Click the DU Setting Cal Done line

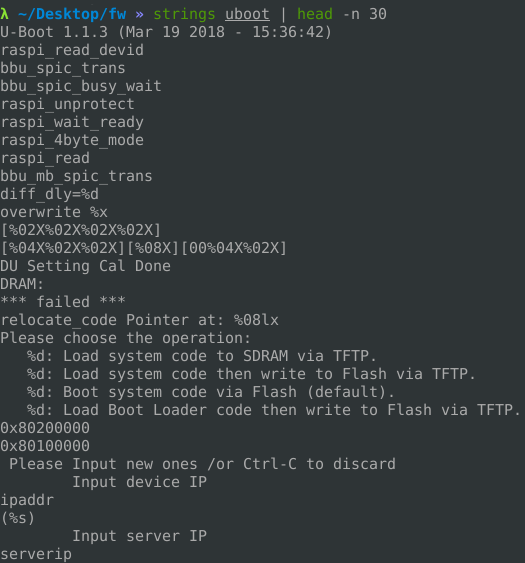pyautogui.click(x=85, y=266)
